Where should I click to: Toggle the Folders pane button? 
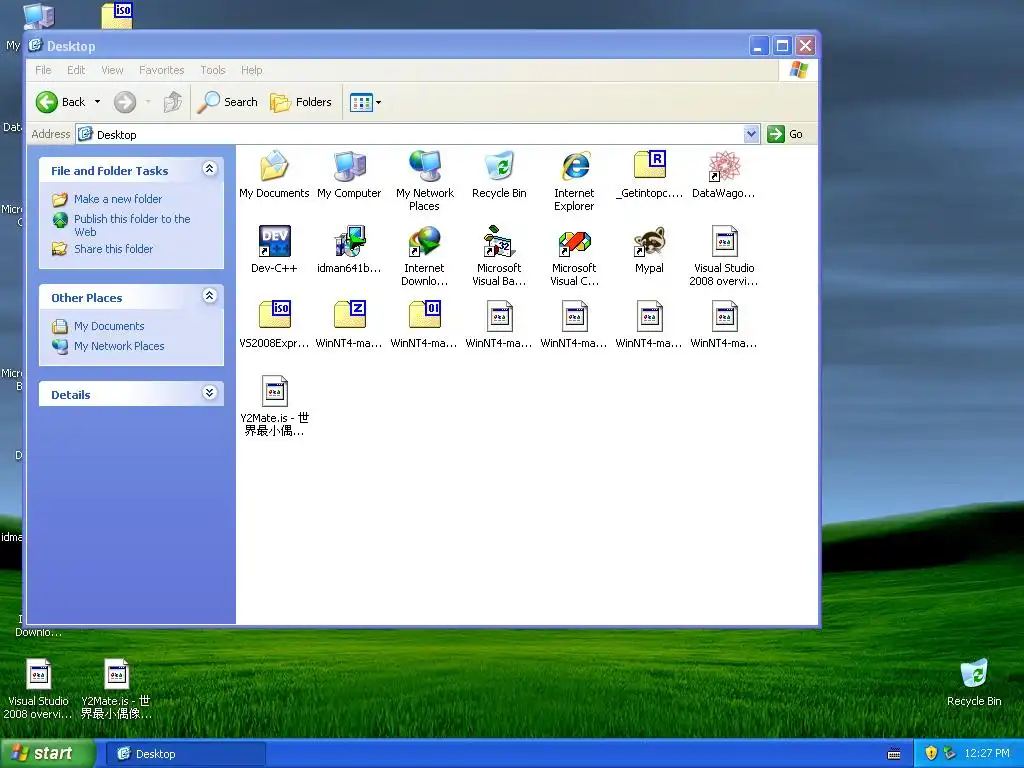pyautogui.click(x=301, y=102)
